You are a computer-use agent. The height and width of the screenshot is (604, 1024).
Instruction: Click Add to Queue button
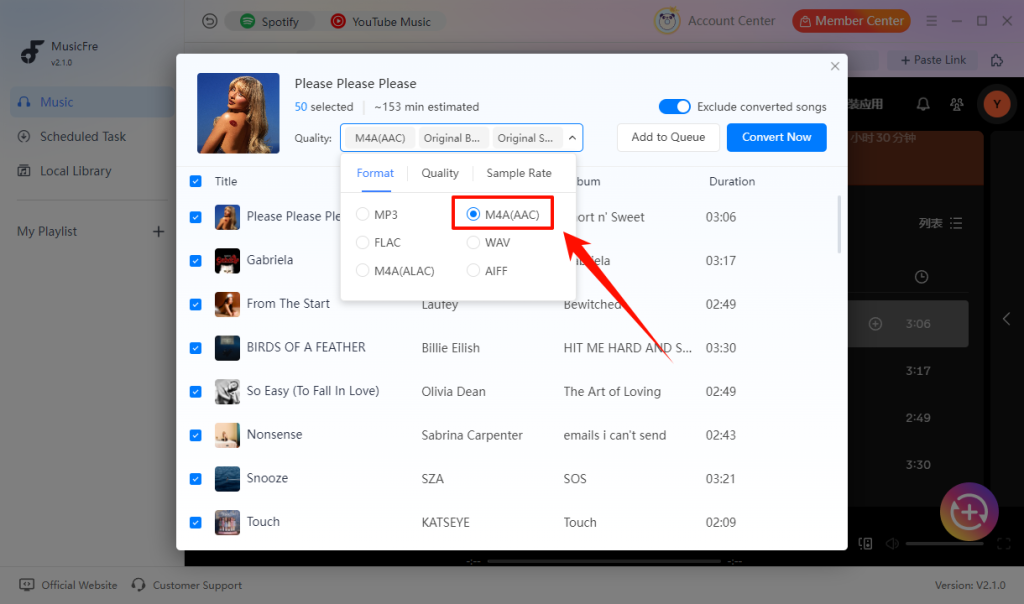[668, 137]
